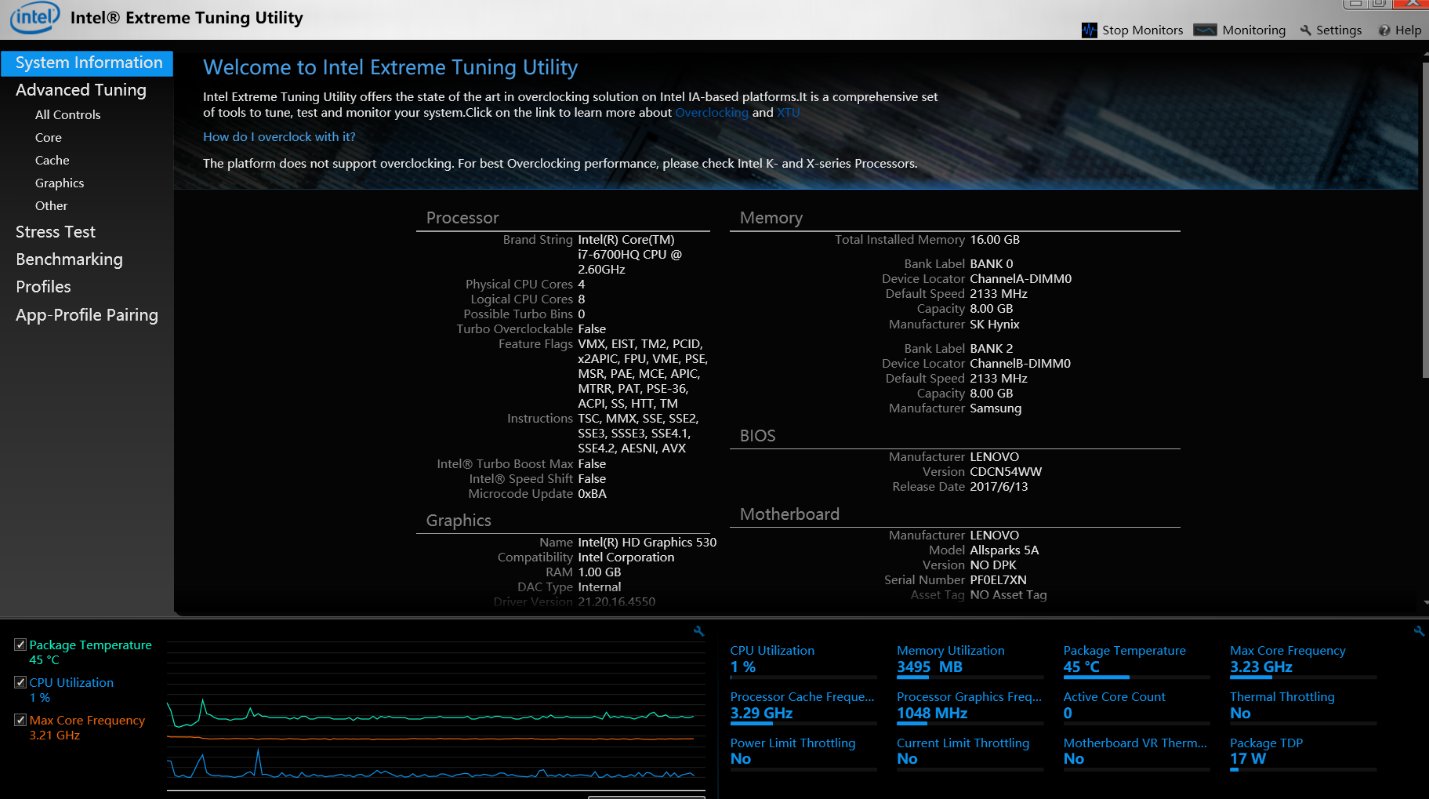Open Settings via the wrench icon

pyautogui.click(x=1305, y=31)
